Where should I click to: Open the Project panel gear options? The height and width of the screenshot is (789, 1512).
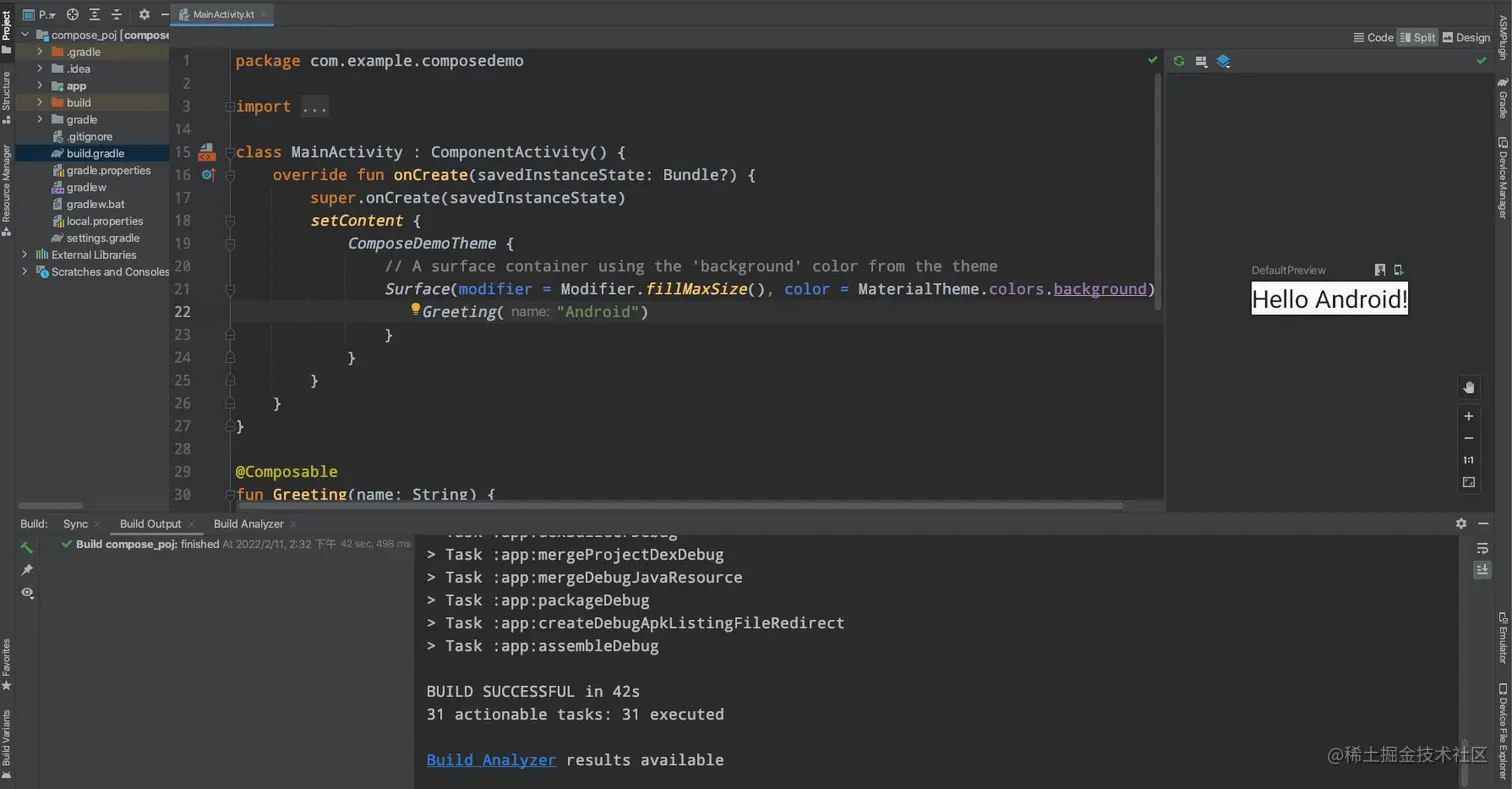(x=144, y=15)
